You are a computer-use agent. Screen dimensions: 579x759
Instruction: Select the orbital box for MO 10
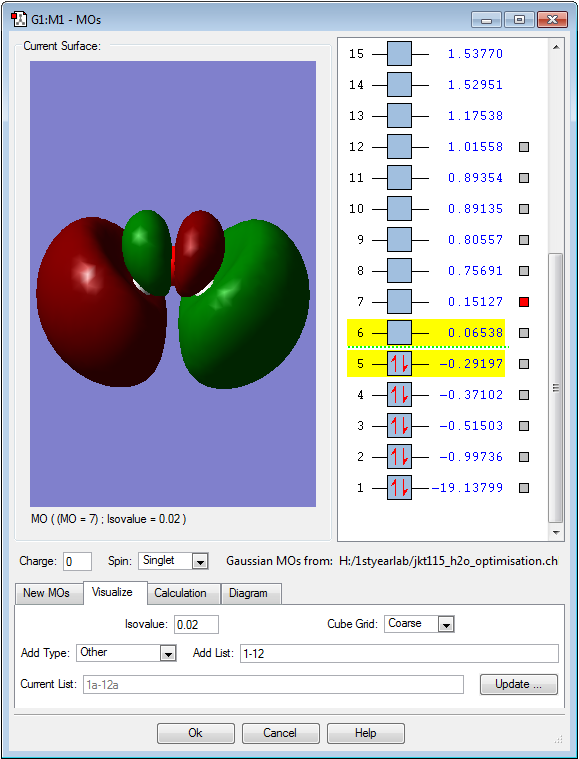coord(399,209)
